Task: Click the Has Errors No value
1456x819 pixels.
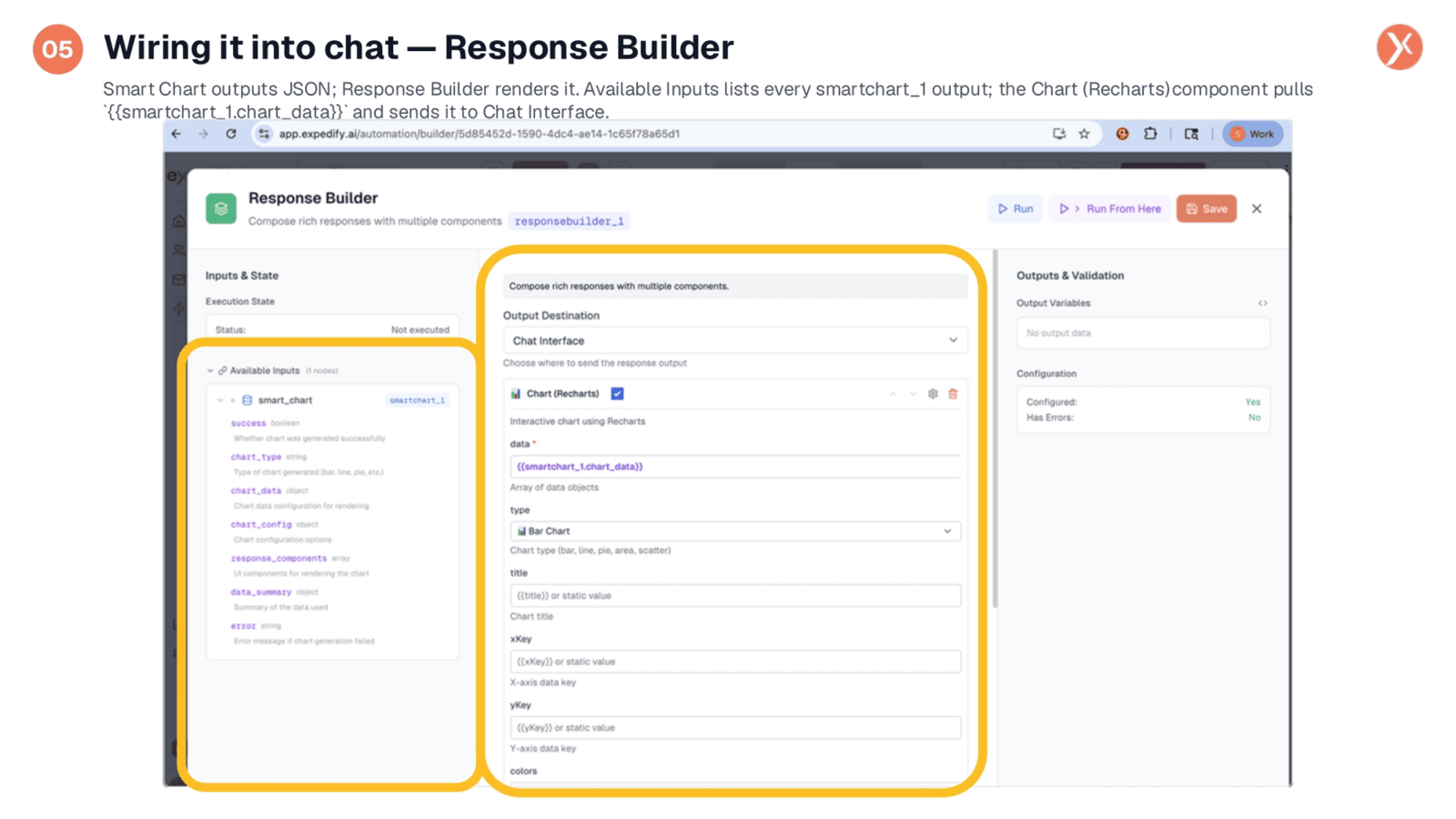Action: point(1255,418)
